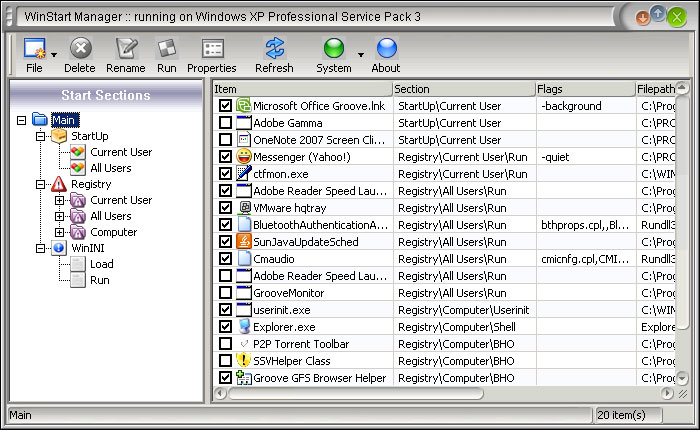Click the StartUp box icon in tree
700x430 pixels.
pyautogui.click(x=59, y=135)
